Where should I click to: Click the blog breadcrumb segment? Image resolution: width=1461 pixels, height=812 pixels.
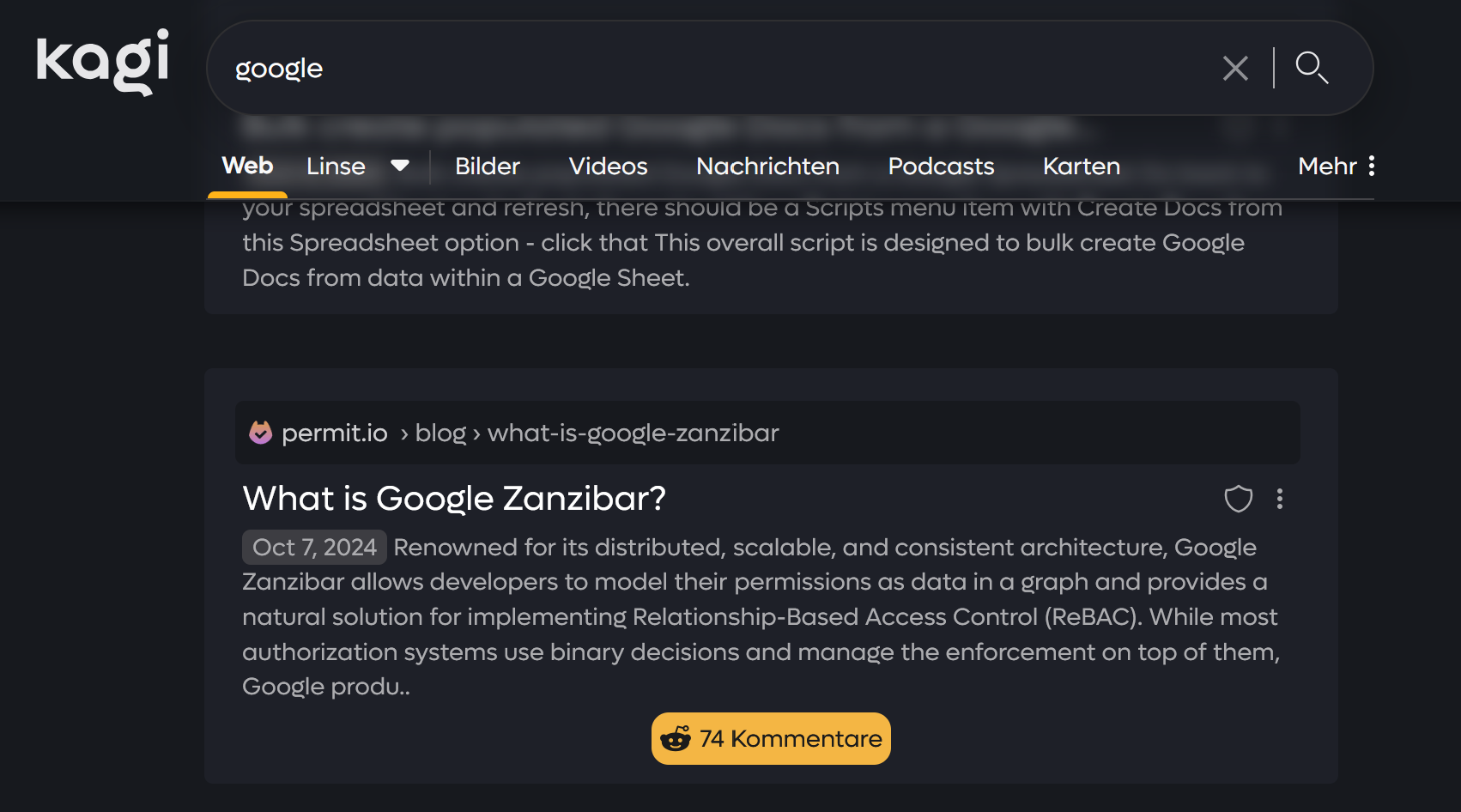(x=440, y=433)
